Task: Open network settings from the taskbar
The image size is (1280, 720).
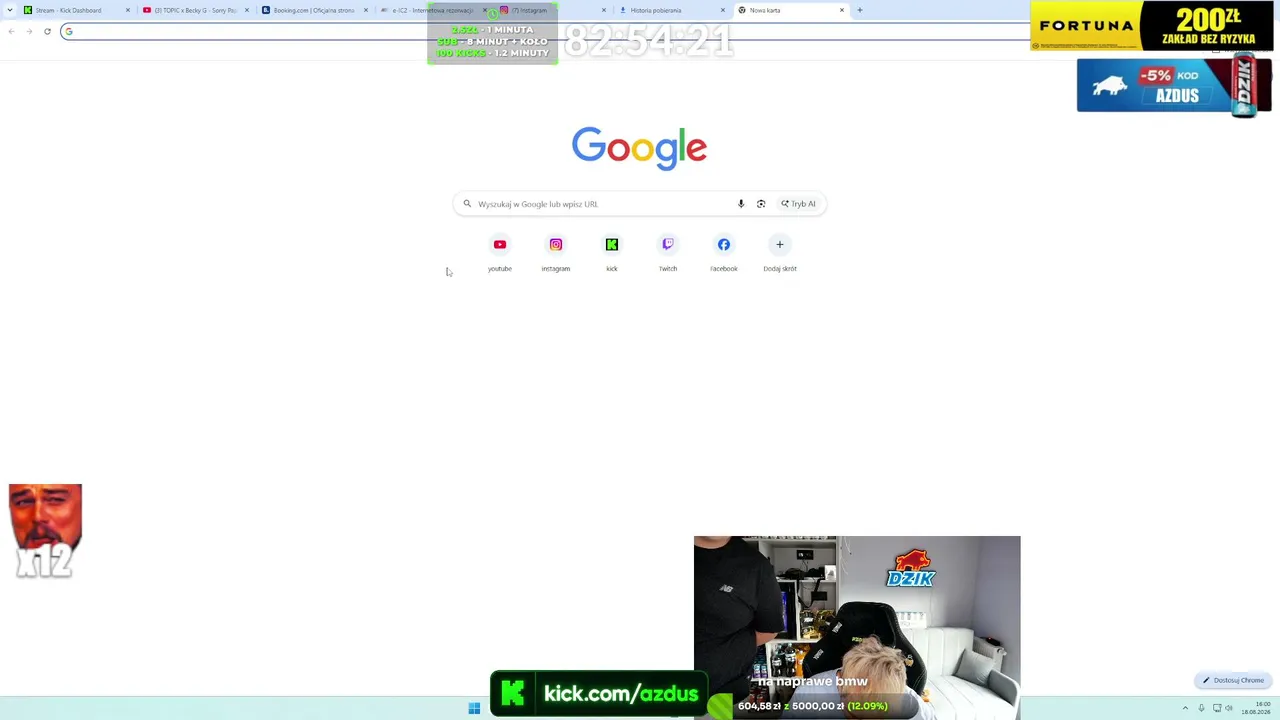Action: (1216, 708)
